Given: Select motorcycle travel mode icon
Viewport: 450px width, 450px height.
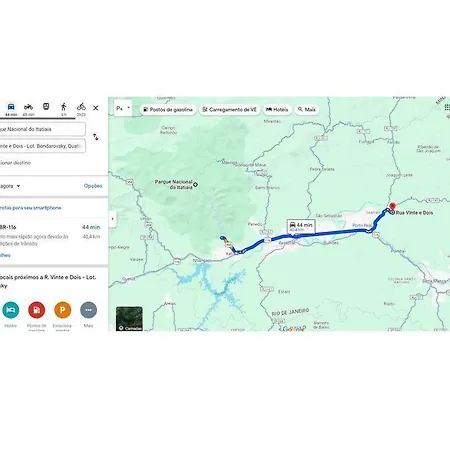Looking at the screenshot, I should [28, 107].
